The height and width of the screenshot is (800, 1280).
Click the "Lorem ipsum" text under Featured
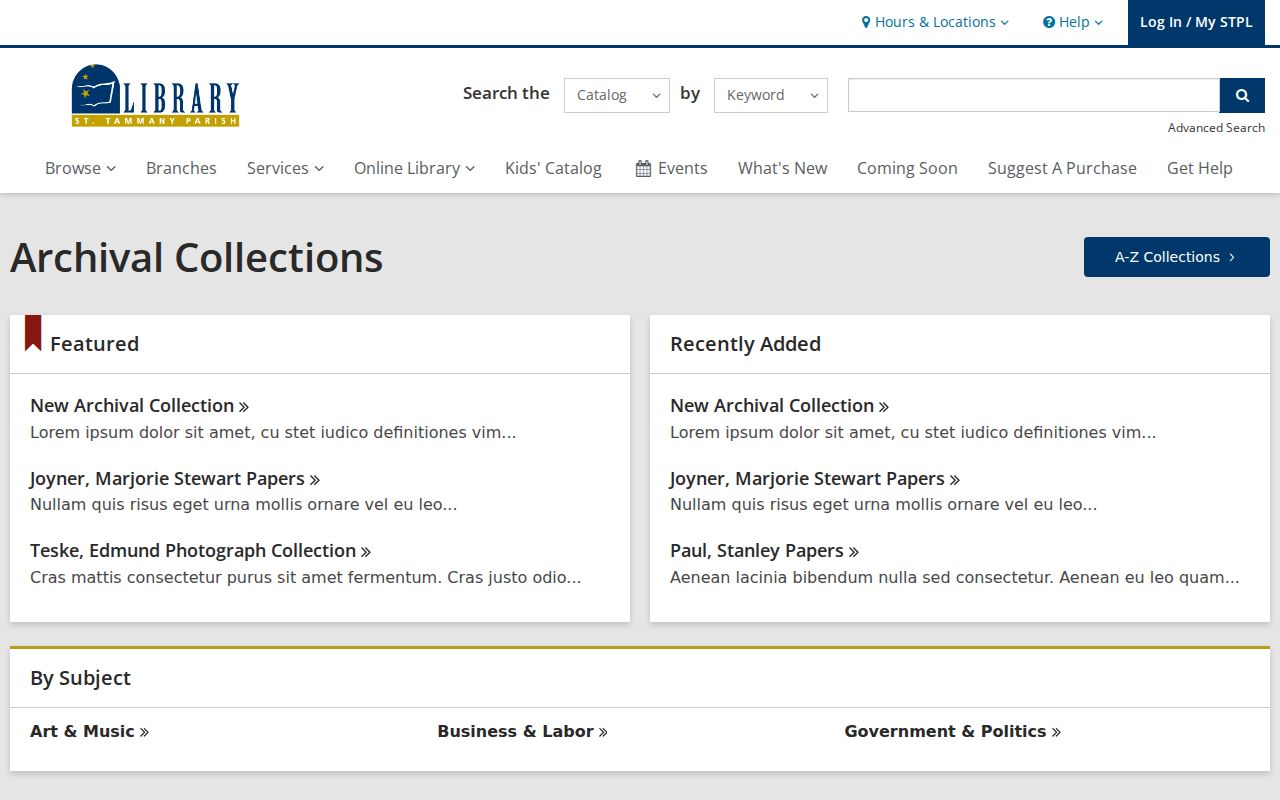pyautogui.click(x=273, y=433)
